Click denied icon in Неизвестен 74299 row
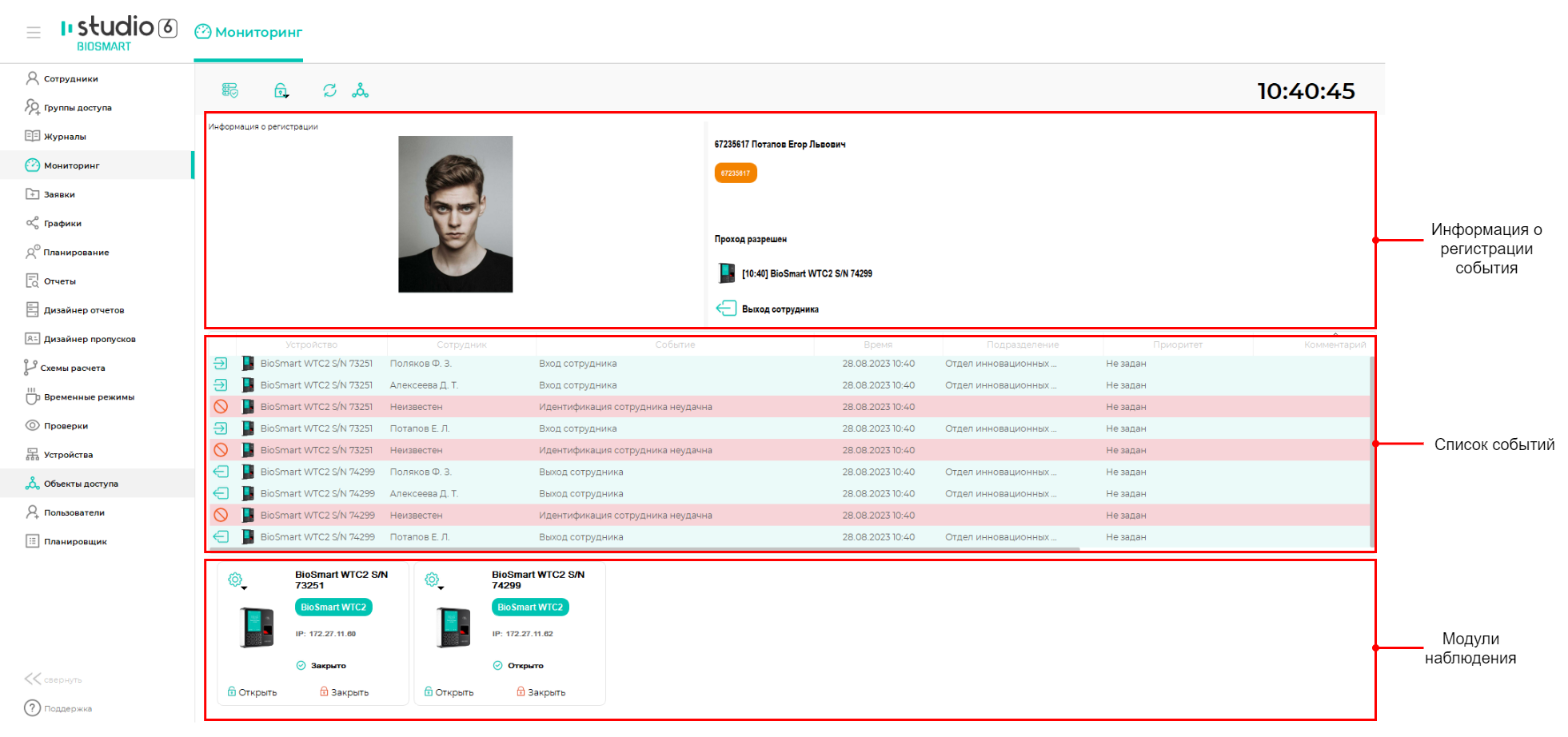Screen dimensions: 1568x737 pos(221,515)
